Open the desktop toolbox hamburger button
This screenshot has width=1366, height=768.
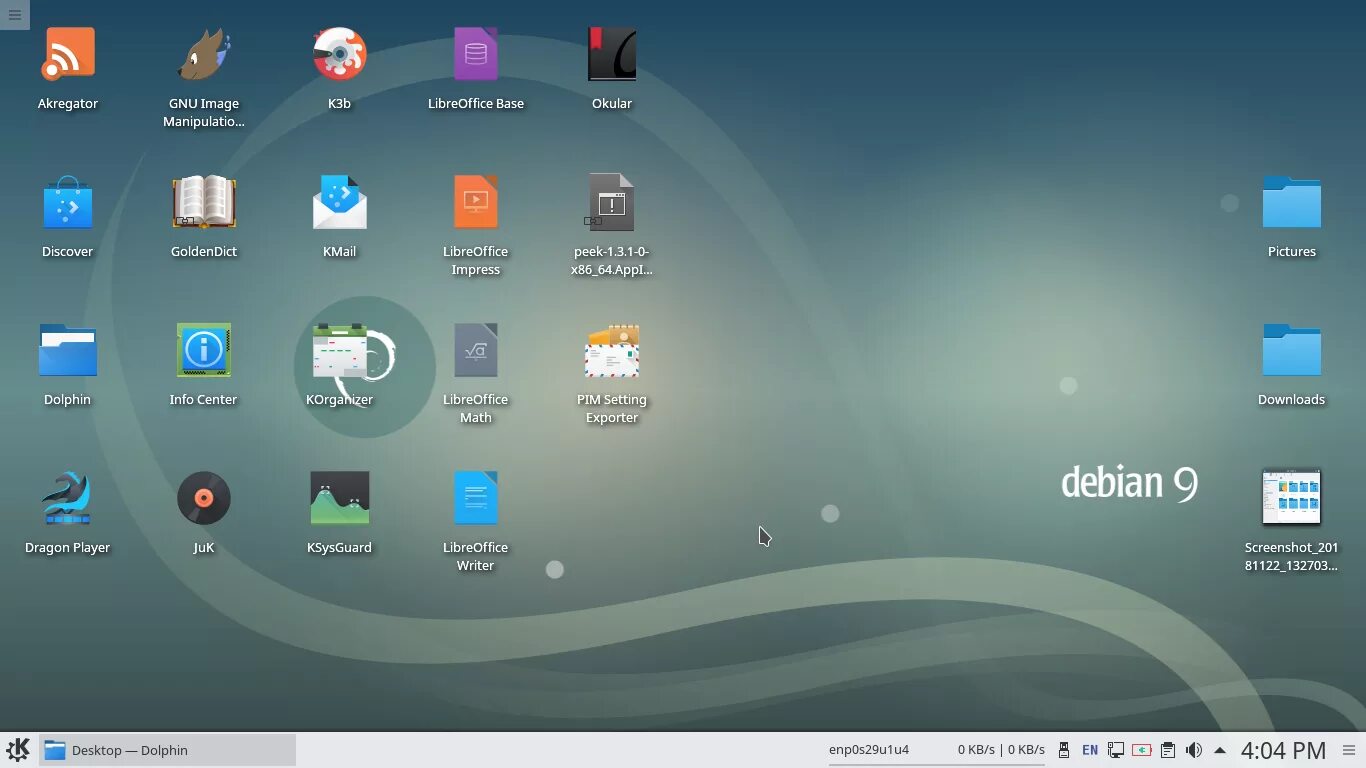[x=14, y=15]
